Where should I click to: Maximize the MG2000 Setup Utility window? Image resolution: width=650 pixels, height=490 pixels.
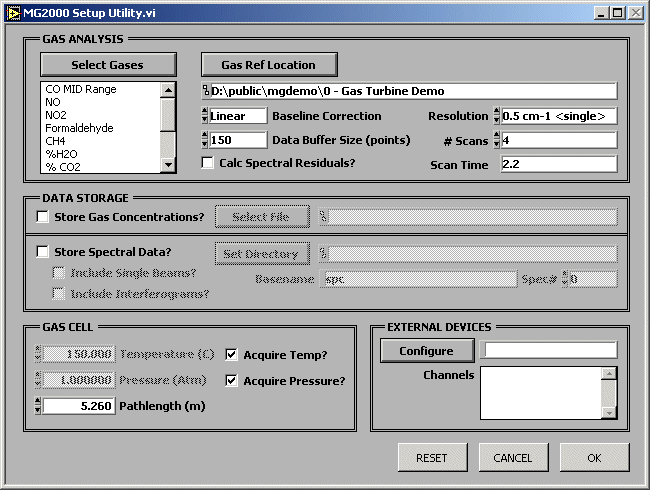(x=618, y=13)
